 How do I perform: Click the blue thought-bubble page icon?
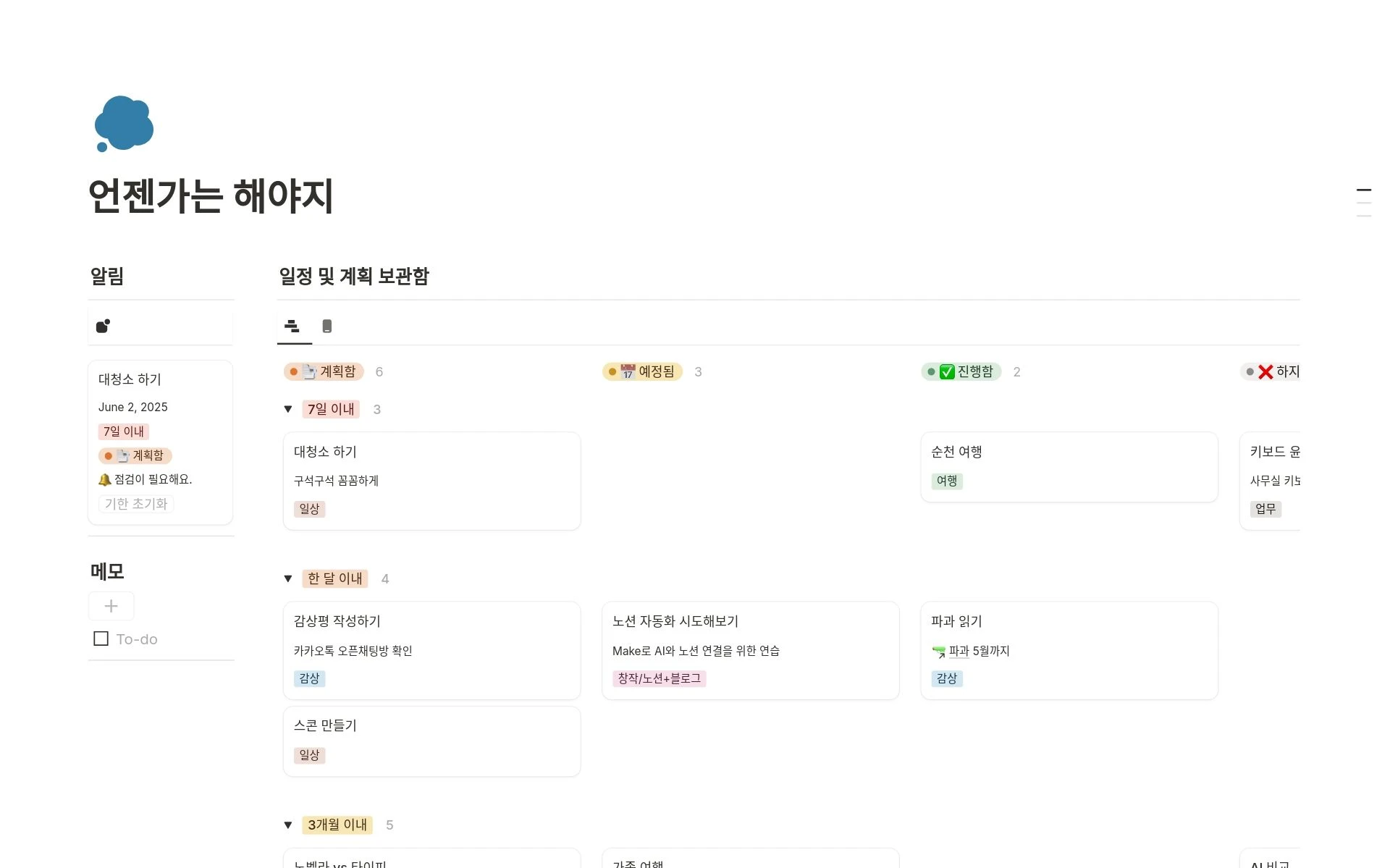[125, 124]
